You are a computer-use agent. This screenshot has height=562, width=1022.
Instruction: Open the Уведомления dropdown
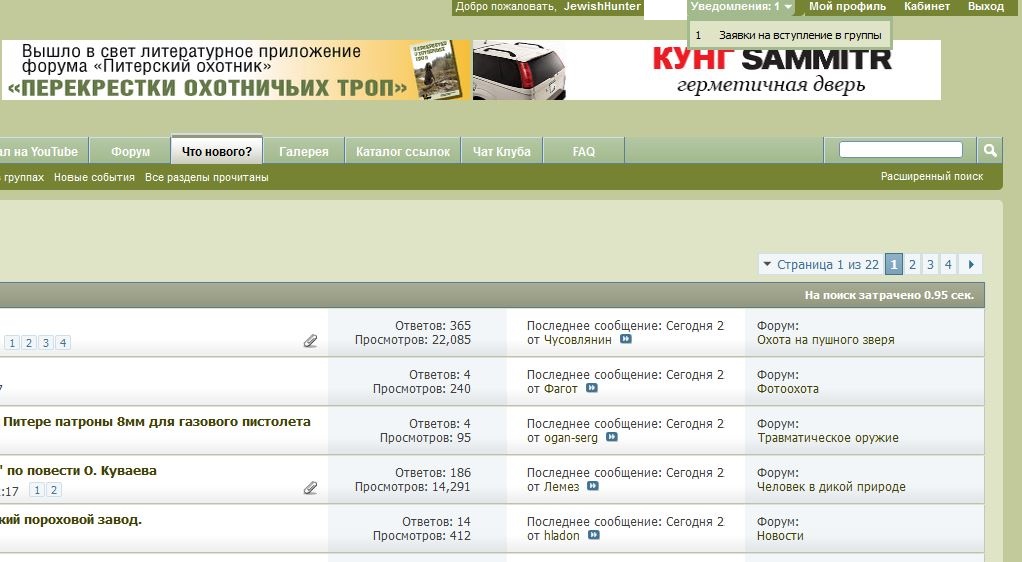point(741,7)
